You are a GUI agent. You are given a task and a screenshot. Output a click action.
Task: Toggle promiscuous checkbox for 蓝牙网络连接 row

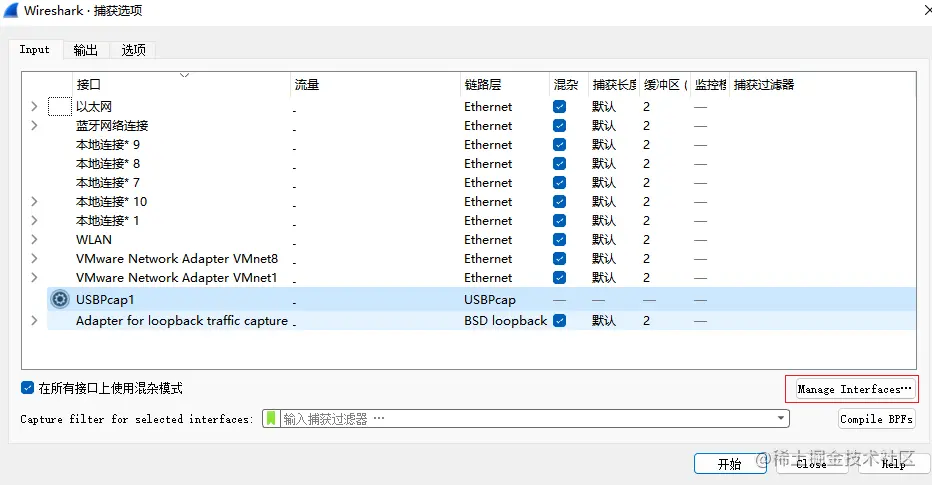559,125
